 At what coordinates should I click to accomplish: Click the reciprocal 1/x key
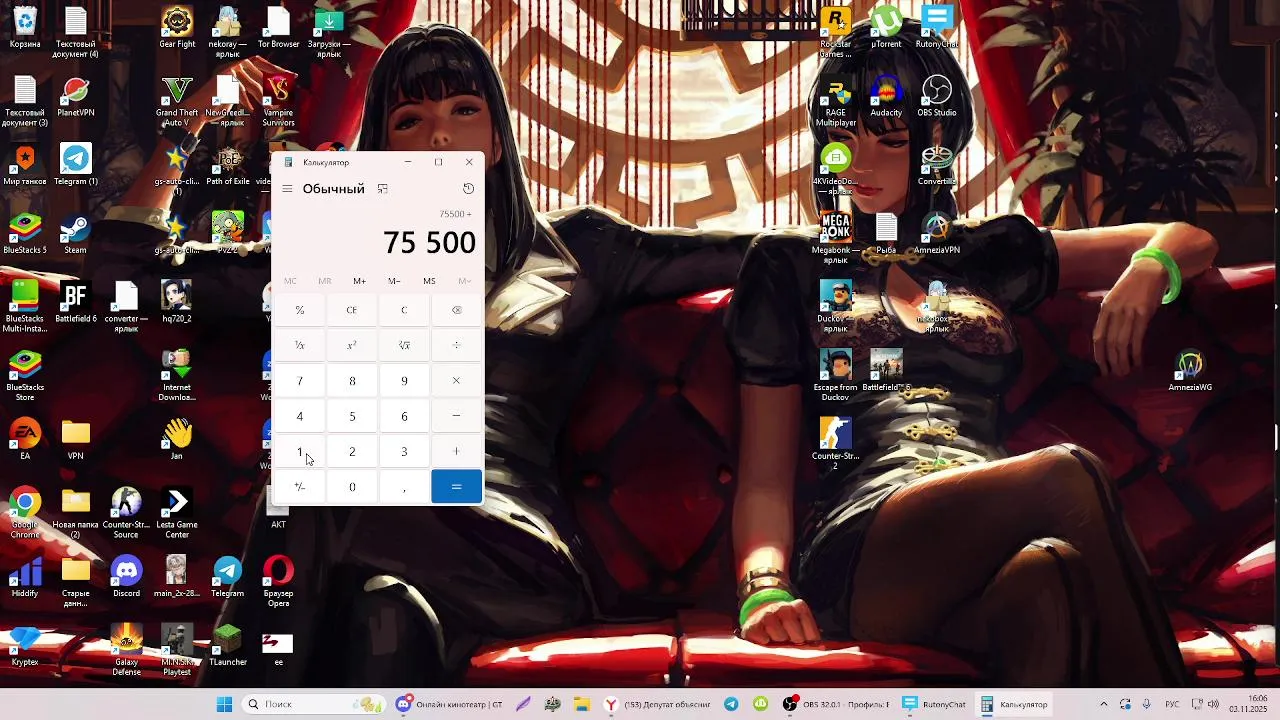point(299,345)
